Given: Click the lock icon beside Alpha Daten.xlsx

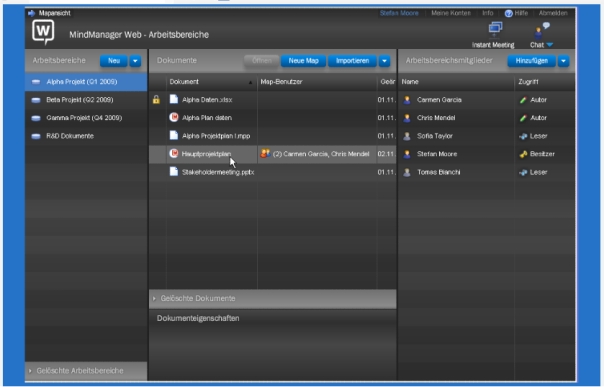Looking at the screenshot, I should pos(156,100).
